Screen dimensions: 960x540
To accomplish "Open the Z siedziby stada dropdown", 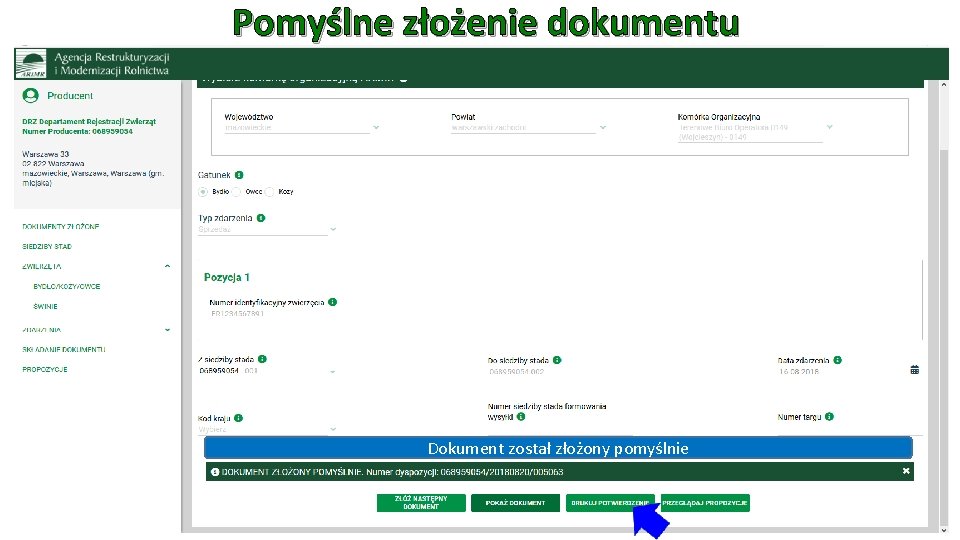I will (267, 371).
